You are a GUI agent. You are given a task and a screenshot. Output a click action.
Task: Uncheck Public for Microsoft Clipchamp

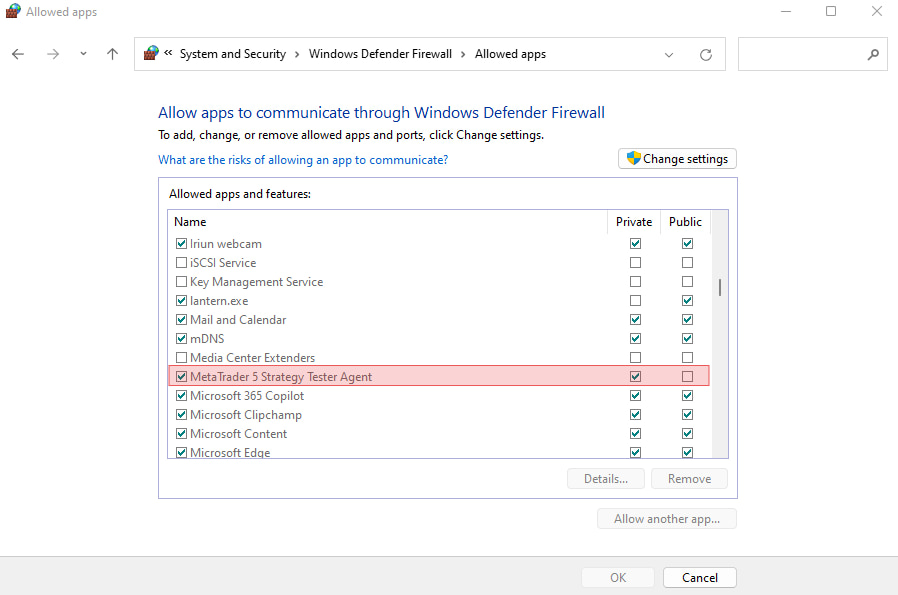coord(687,414)
